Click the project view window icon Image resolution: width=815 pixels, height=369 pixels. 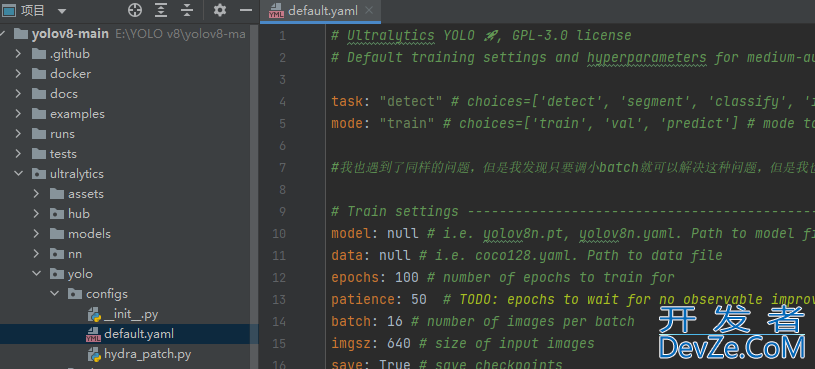click(x=9, y=10)
